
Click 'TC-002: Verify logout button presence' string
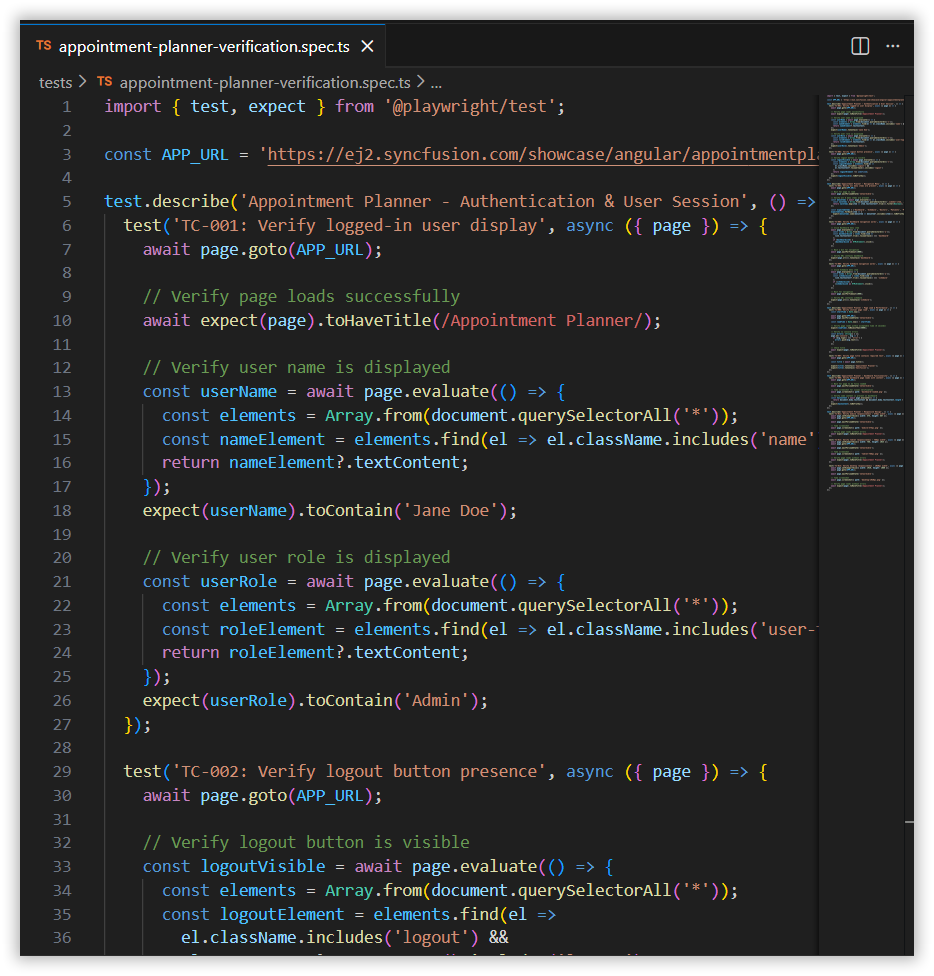point(359,772)
